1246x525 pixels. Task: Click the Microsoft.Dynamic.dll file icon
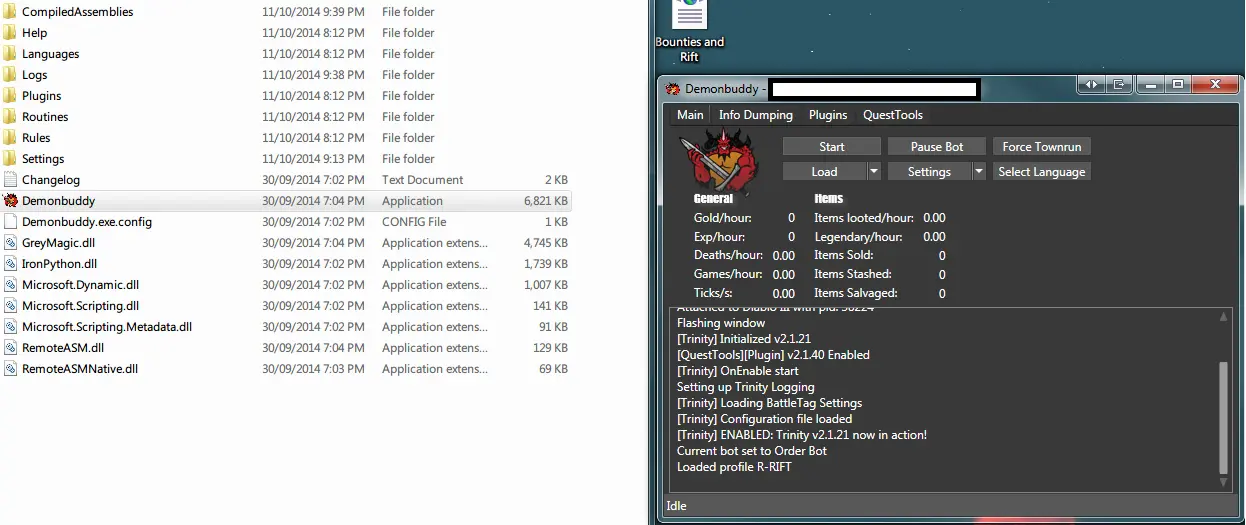click(11, 285)
